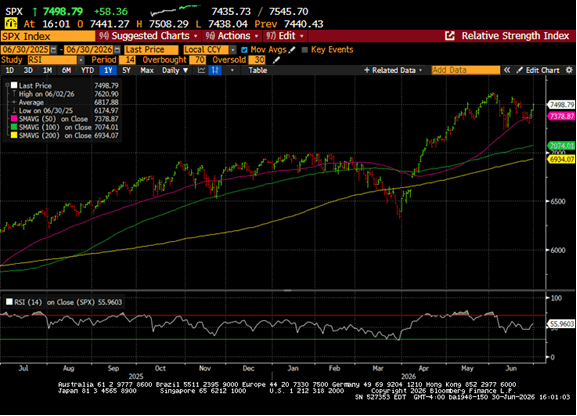This screenshot has height=416, width=577.
Task: Expand the Local CCY currency dropdown
Action: point(233,49)
